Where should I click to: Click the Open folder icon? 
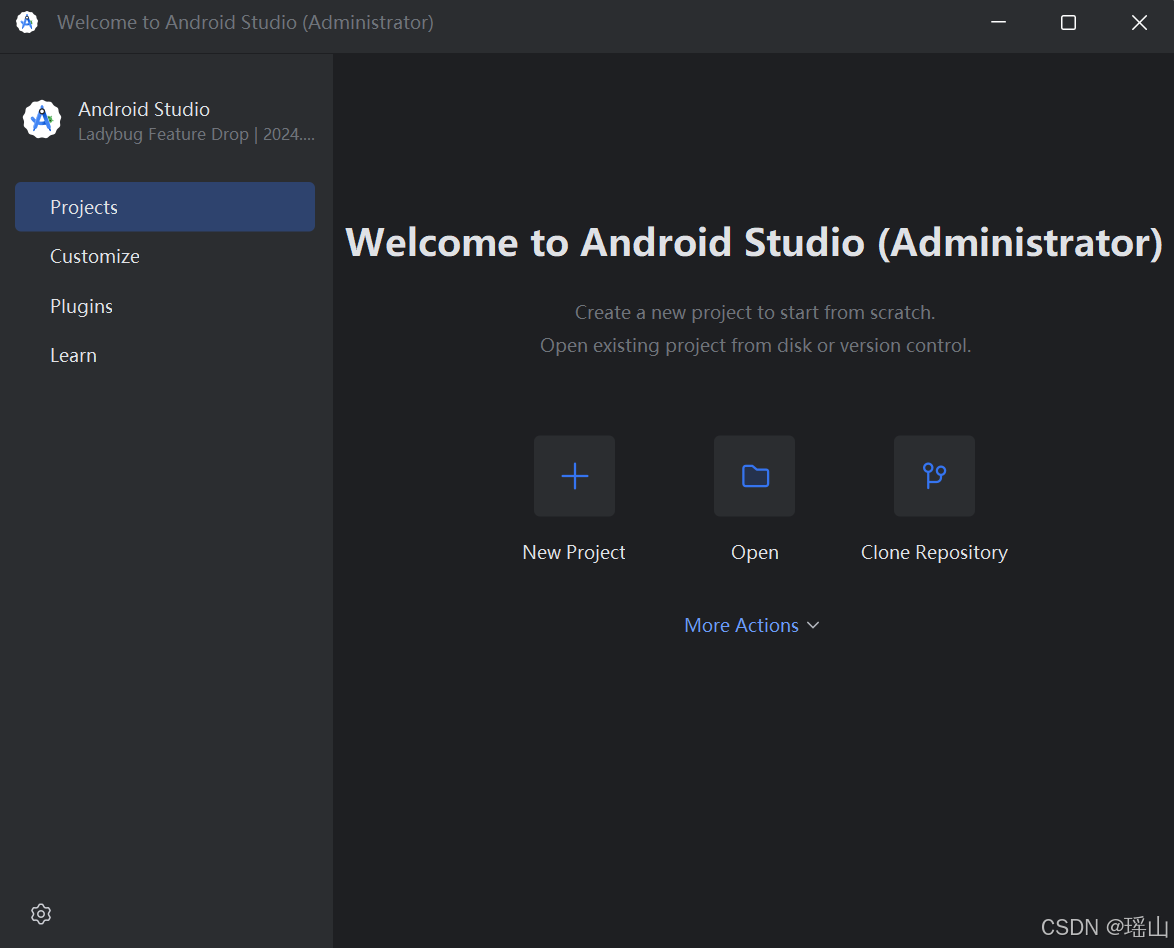point(755,475)
